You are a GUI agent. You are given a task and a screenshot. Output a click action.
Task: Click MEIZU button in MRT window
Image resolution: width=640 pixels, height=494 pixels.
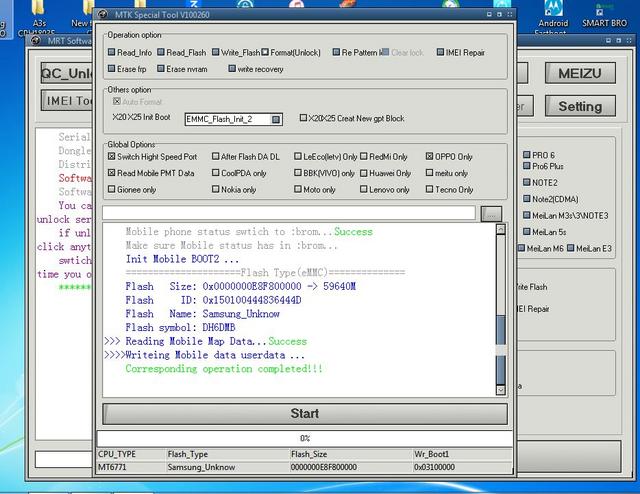(580, 73)
